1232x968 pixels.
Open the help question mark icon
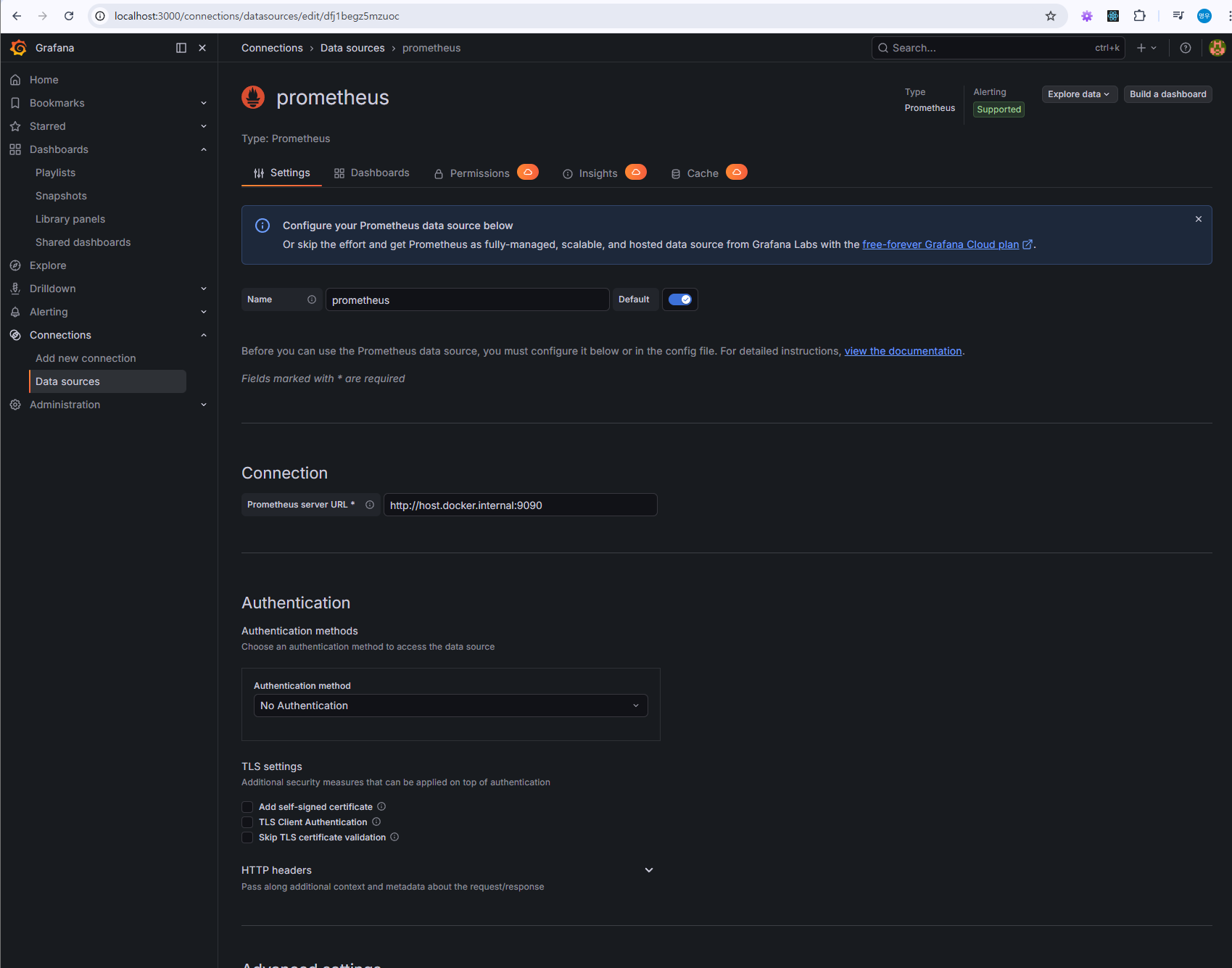(1186, 48)
